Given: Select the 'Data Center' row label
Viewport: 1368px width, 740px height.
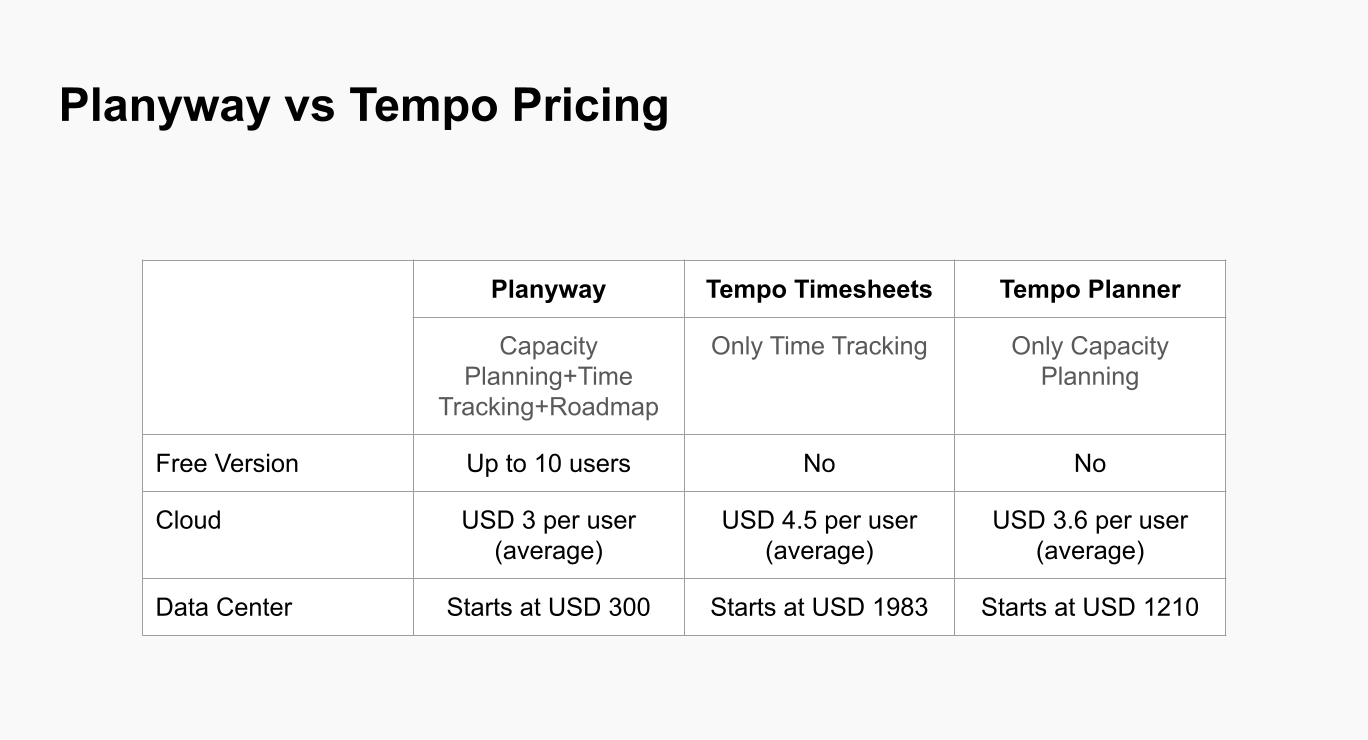Looking at the screenshot, I should point(224,608).
